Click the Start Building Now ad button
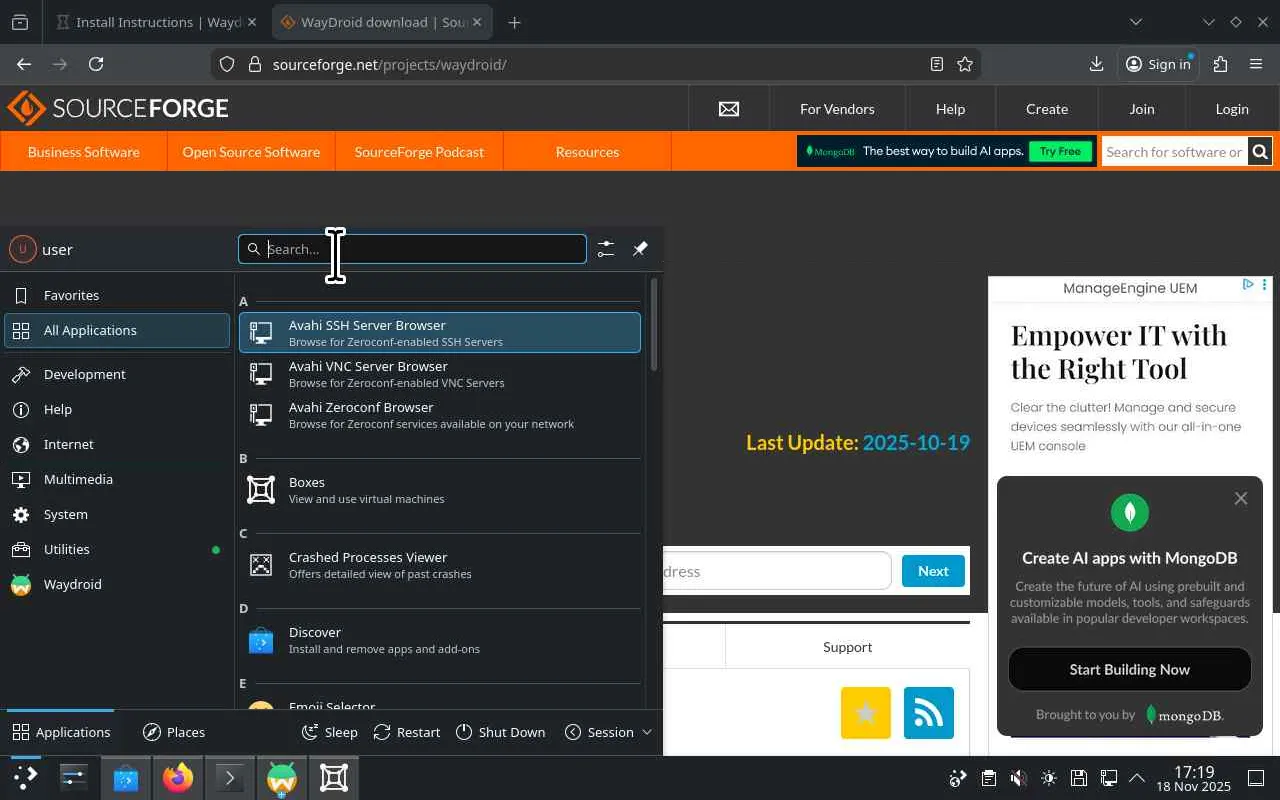Image resolution: width=1280 pixels, height=800 pixels. 1130,669
